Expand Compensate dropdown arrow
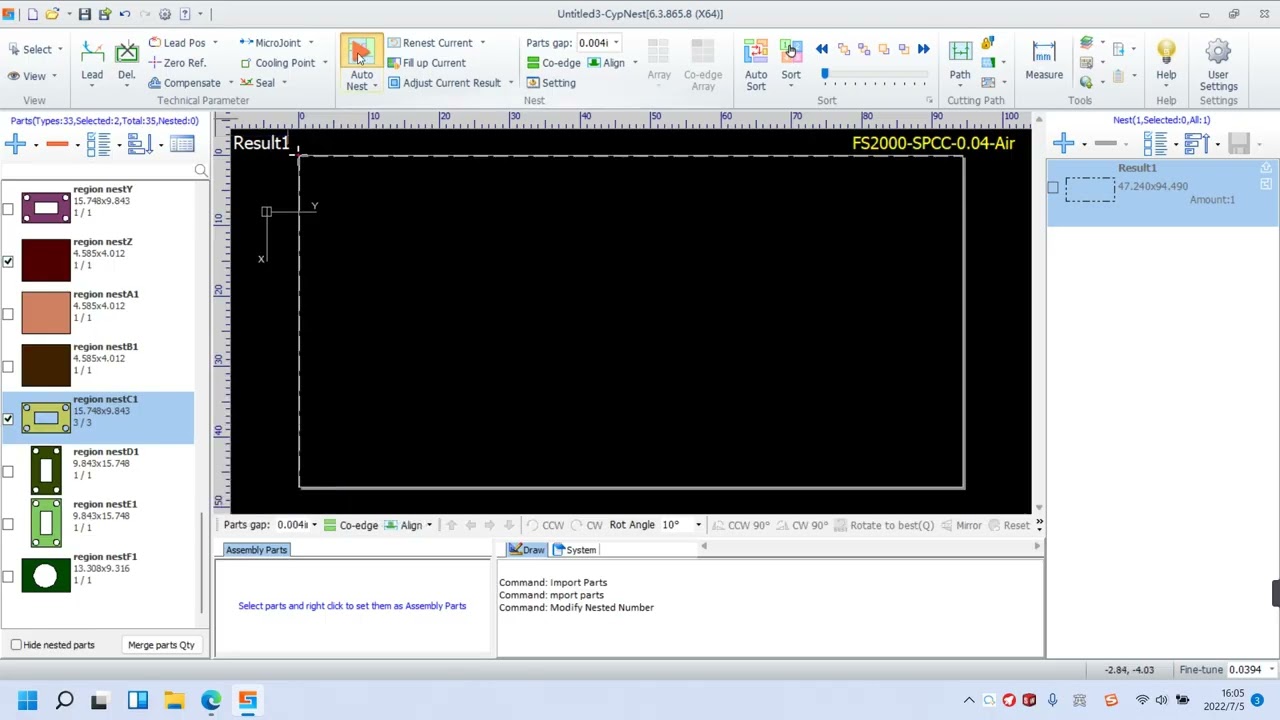This screenshot has height=720, width=1280. point(230,83)
